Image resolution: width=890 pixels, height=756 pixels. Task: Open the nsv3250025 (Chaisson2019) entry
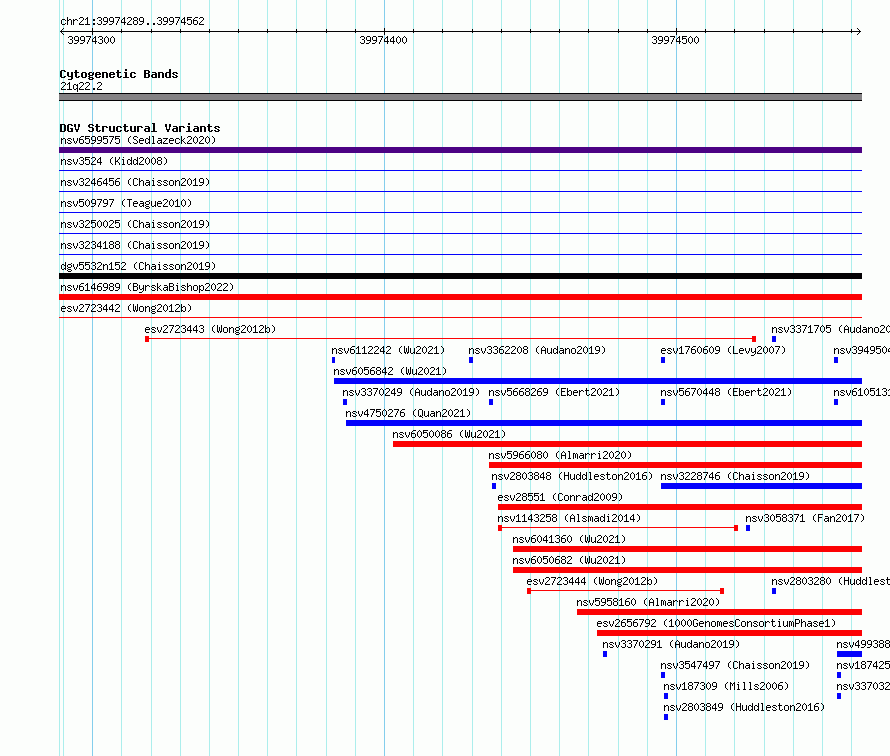[x=135, y=224]
